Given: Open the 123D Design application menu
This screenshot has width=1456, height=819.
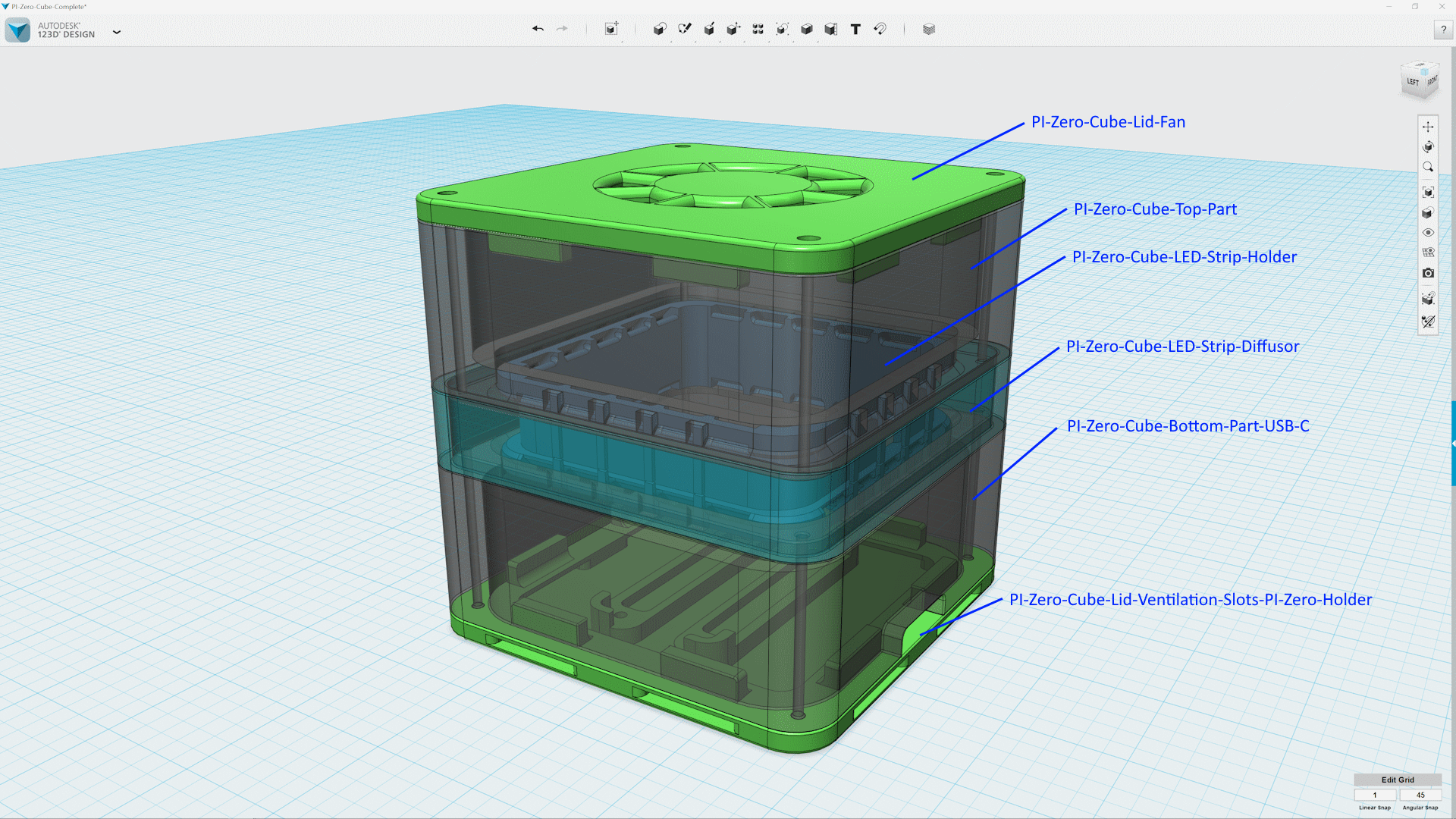Looking at the screenshot, I should (117, 32).
